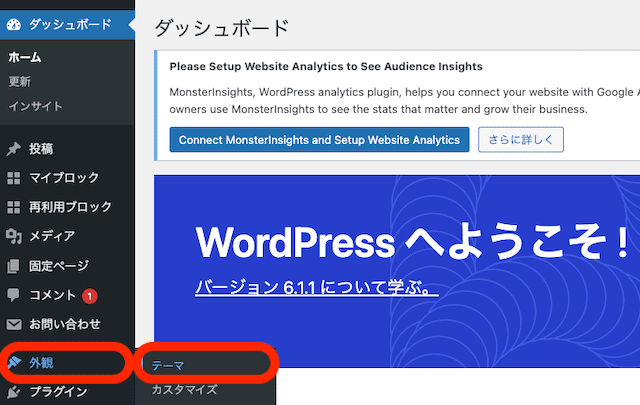Click the WordPress へようこそ! headline
Image resolution: width=640 pixels, height=405 pixels.
pos(412,242)
